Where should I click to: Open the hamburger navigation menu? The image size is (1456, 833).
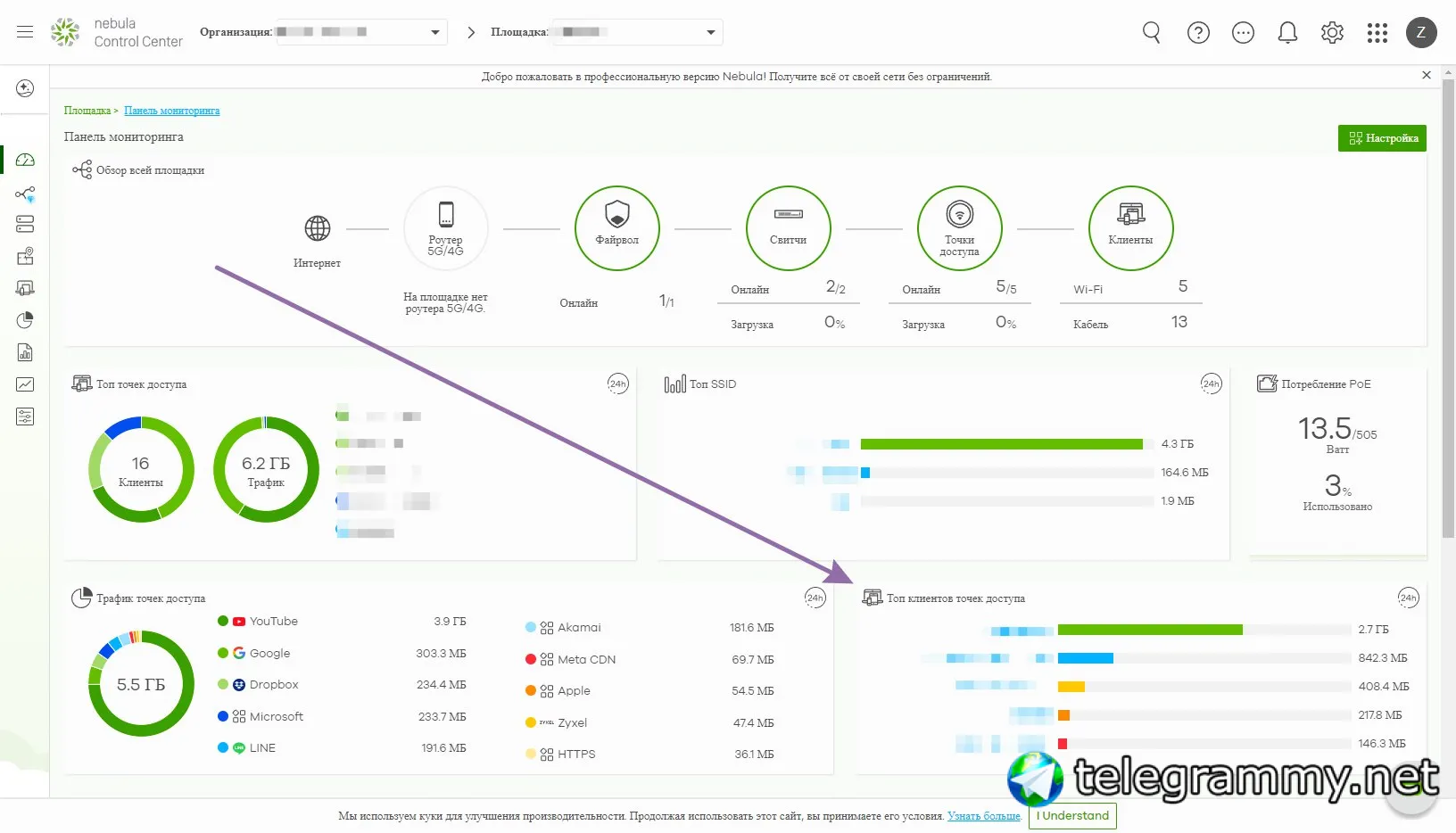coord(25,32)
